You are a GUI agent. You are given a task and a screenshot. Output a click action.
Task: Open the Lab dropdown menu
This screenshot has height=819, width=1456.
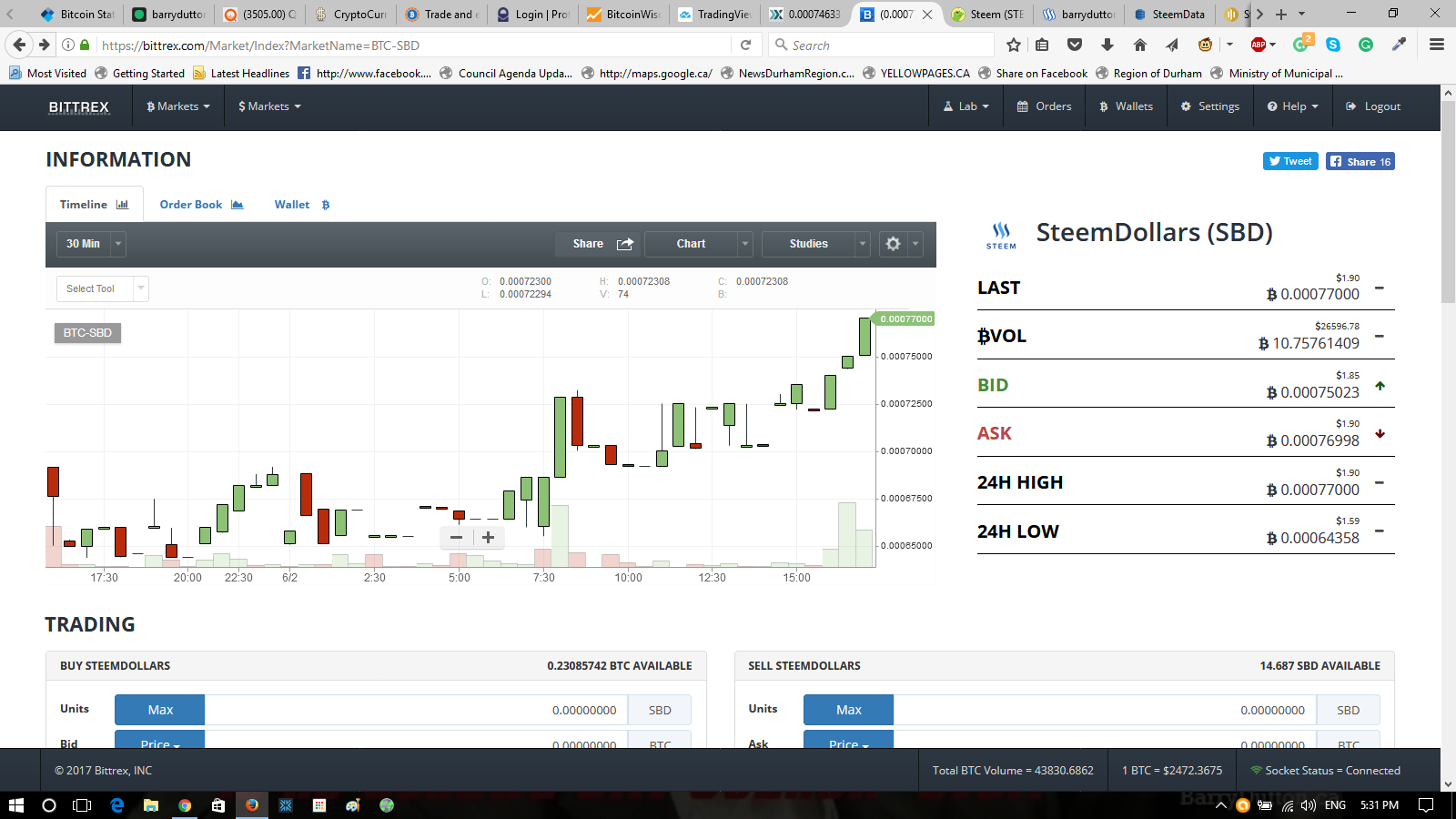point(966,106)
